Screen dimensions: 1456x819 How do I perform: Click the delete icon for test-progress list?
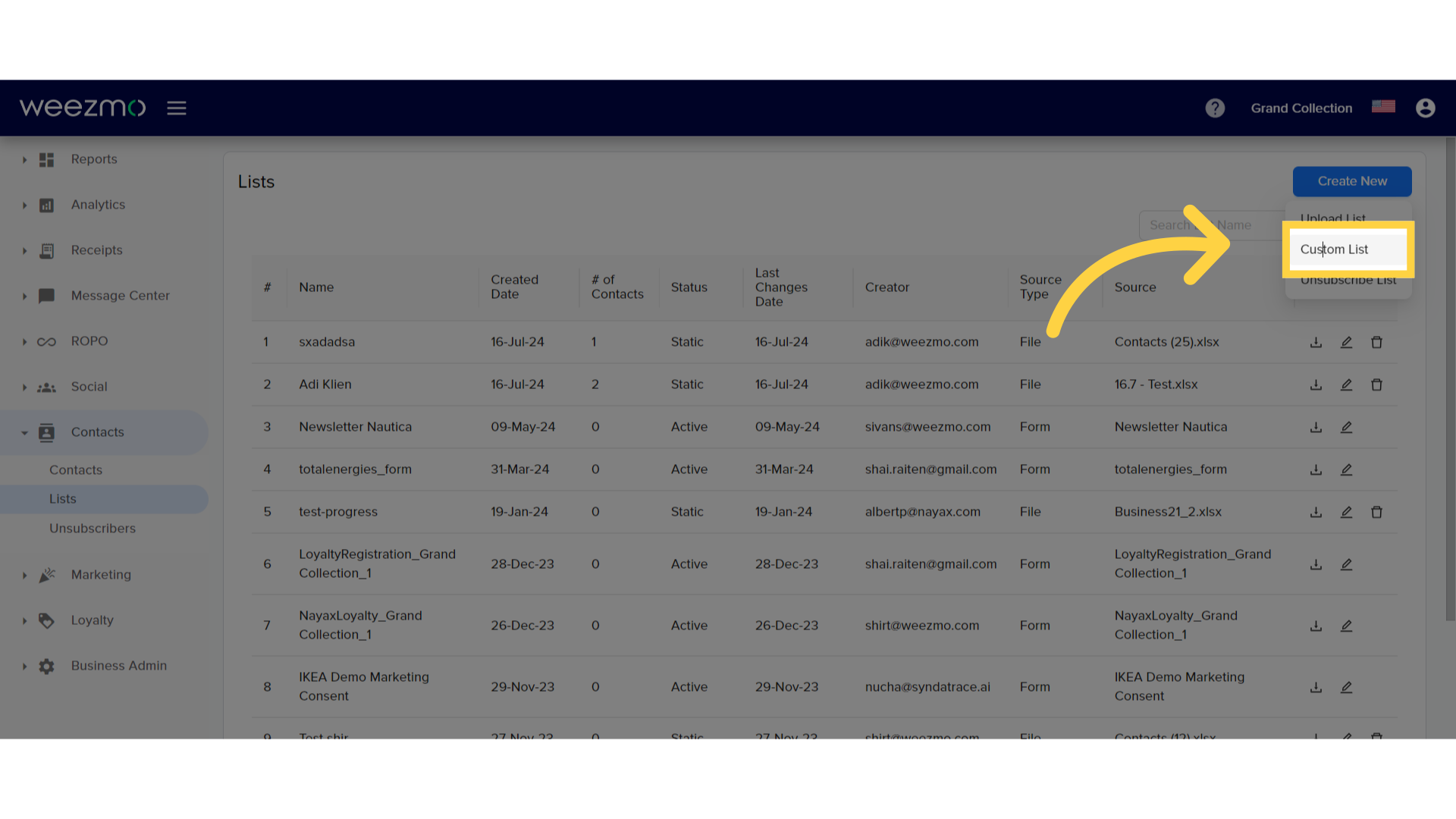(x=1377, y=511)
